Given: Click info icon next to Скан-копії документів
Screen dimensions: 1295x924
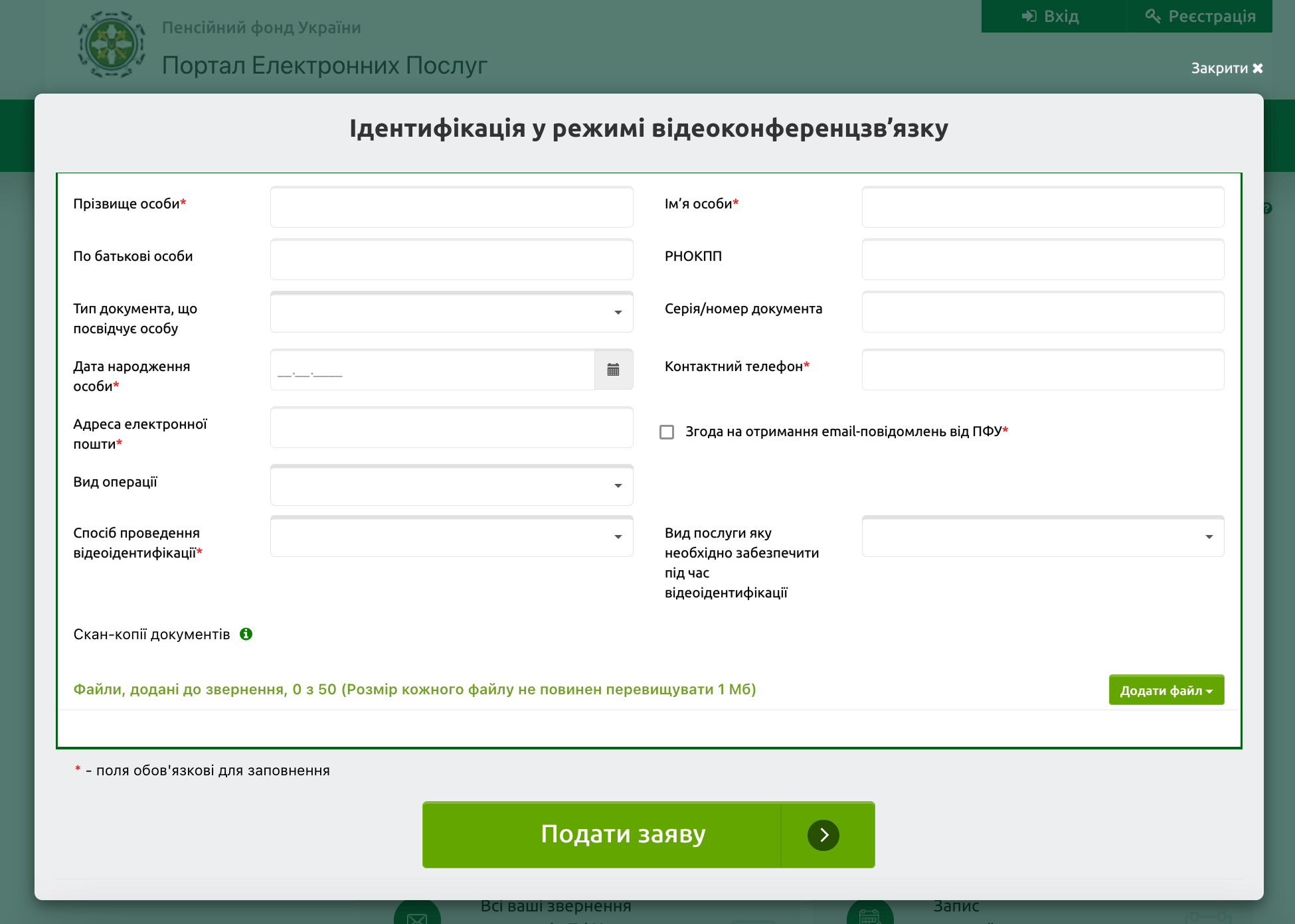Looking at the screenshot, I should 246,634.
